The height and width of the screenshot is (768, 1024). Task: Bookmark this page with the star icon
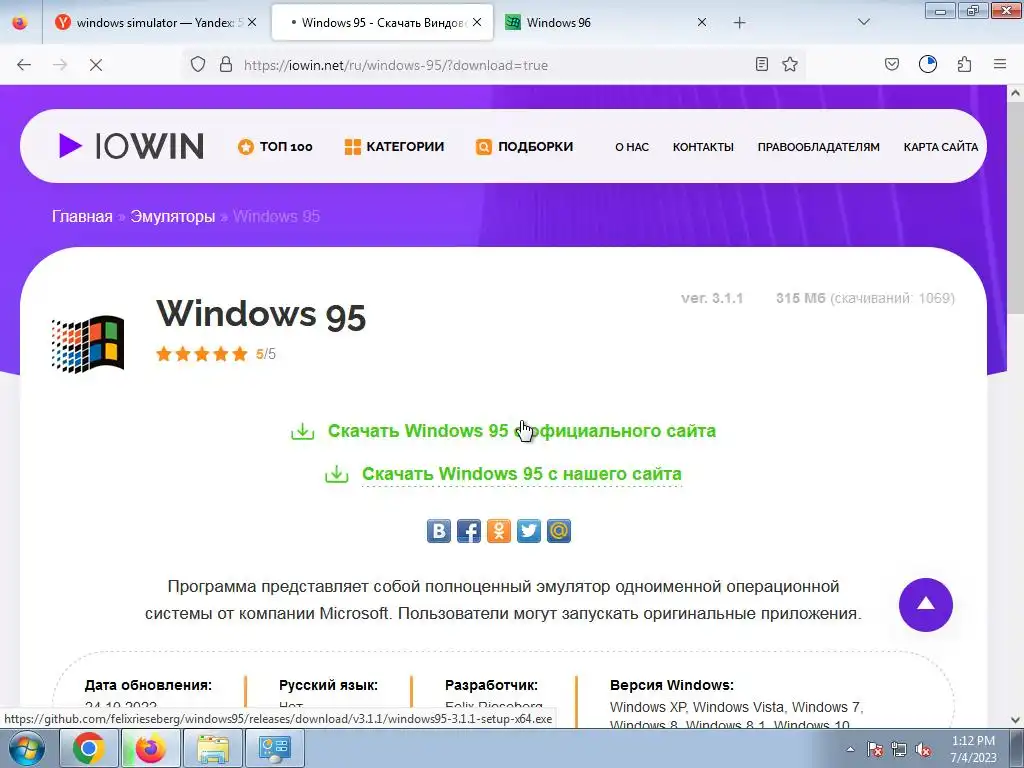(790, 64)
